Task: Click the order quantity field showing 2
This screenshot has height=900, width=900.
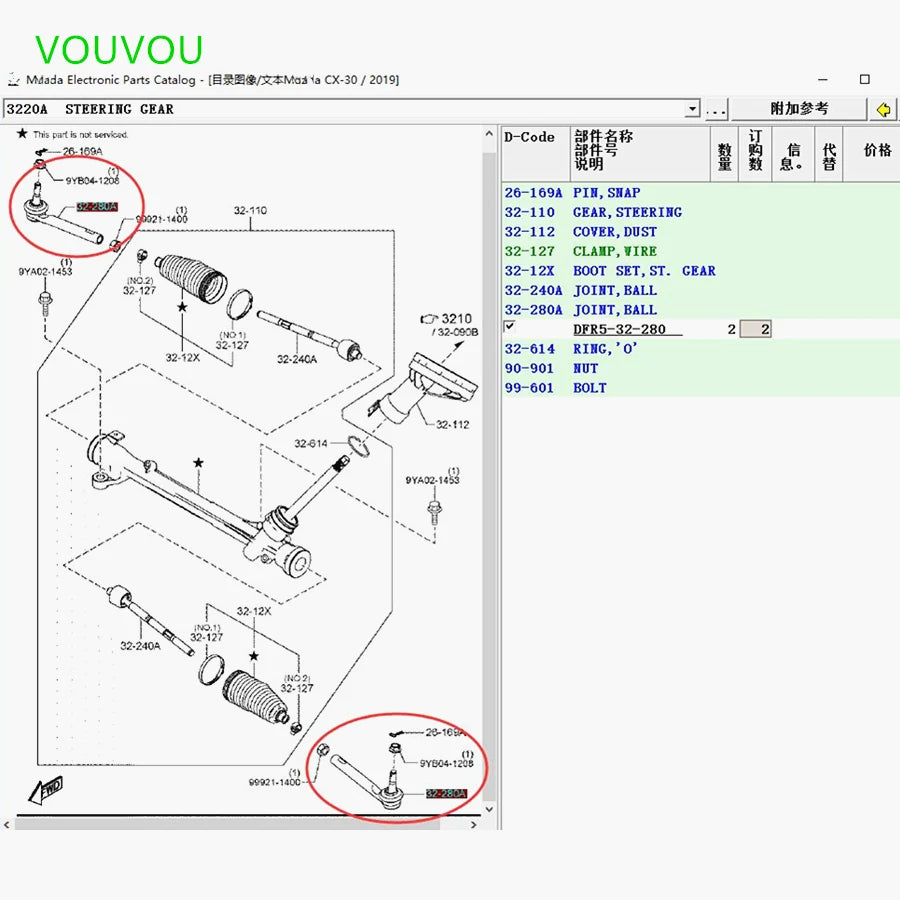Action: 755,329
